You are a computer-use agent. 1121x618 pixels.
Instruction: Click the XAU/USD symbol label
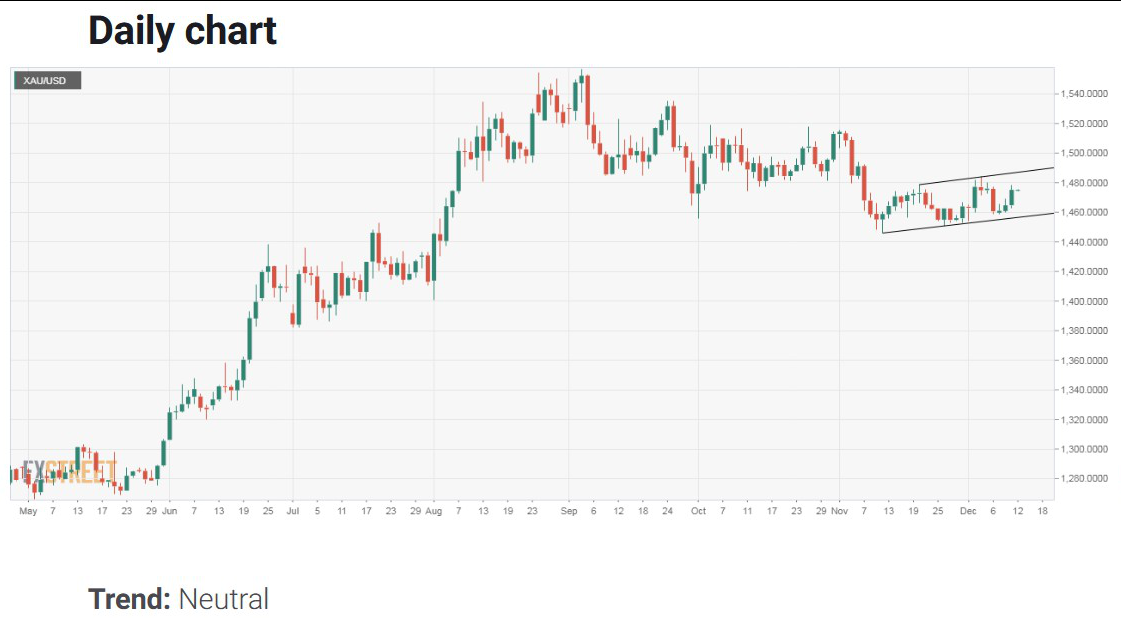48,80
